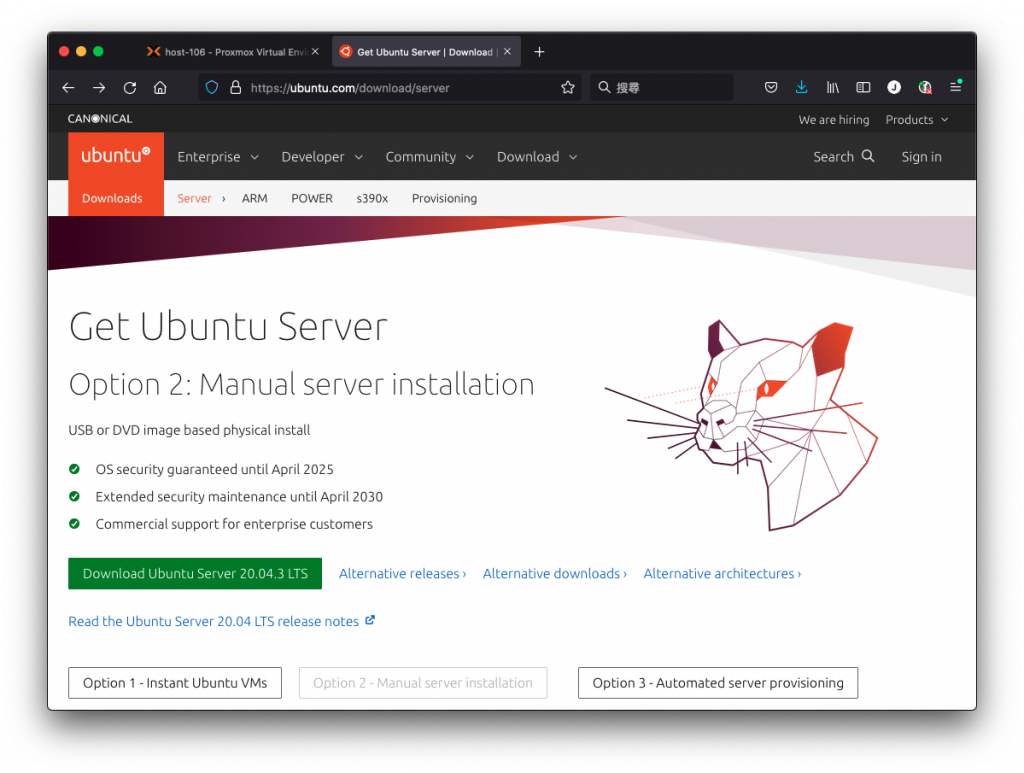Image resolution: width=1024 pixels, height=773 pixels.
Task: Open Alternative releases link
Action: tap(402, 573)
